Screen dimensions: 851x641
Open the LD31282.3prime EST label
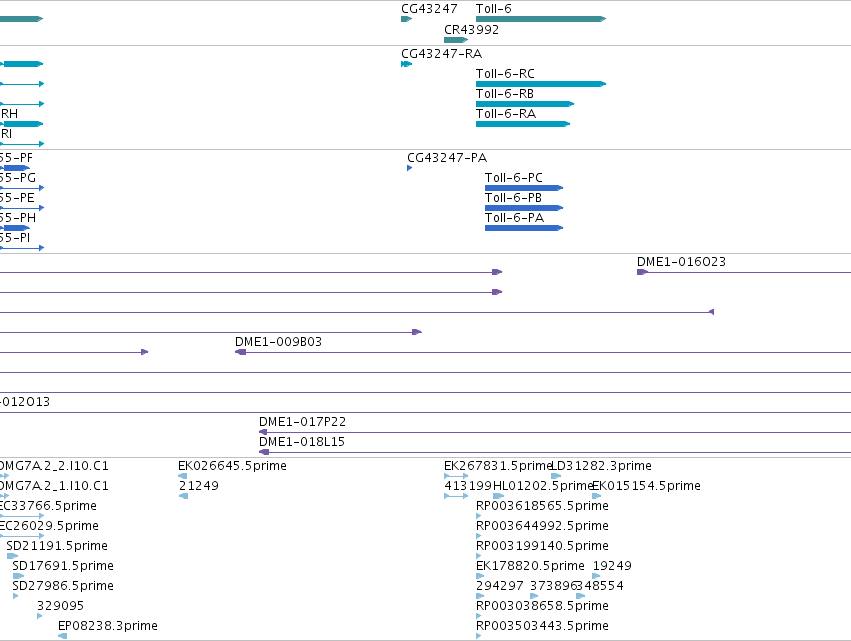[x=601, y=466]
